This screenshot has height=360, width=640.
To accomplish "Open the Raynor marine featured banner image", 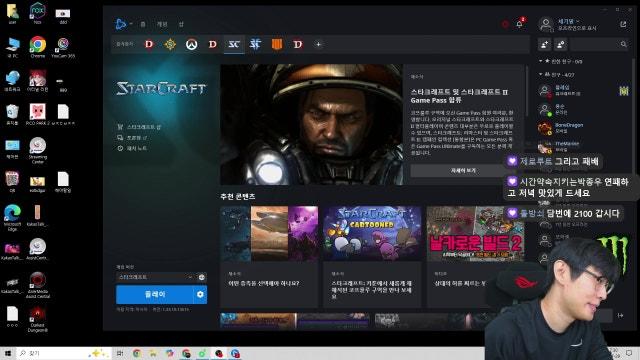I will [x=312, y=124].
